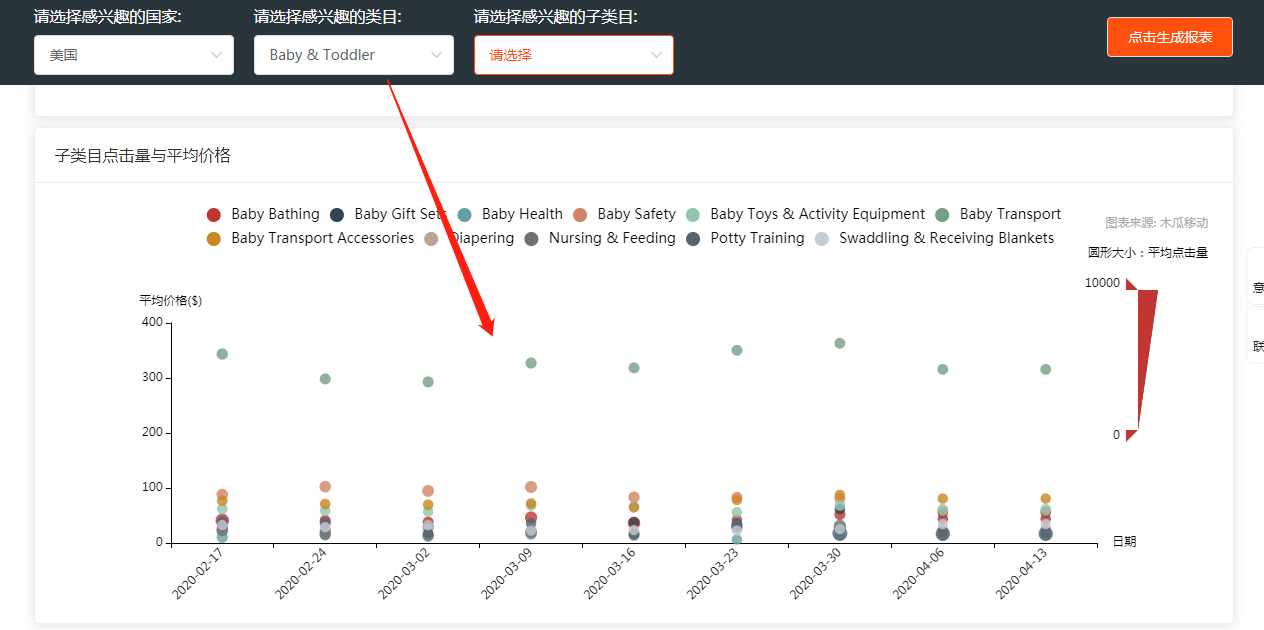This screenshot has height=630, width=1264.
Task: Click the Baby Transport legend dot
Action: [942, 215]
